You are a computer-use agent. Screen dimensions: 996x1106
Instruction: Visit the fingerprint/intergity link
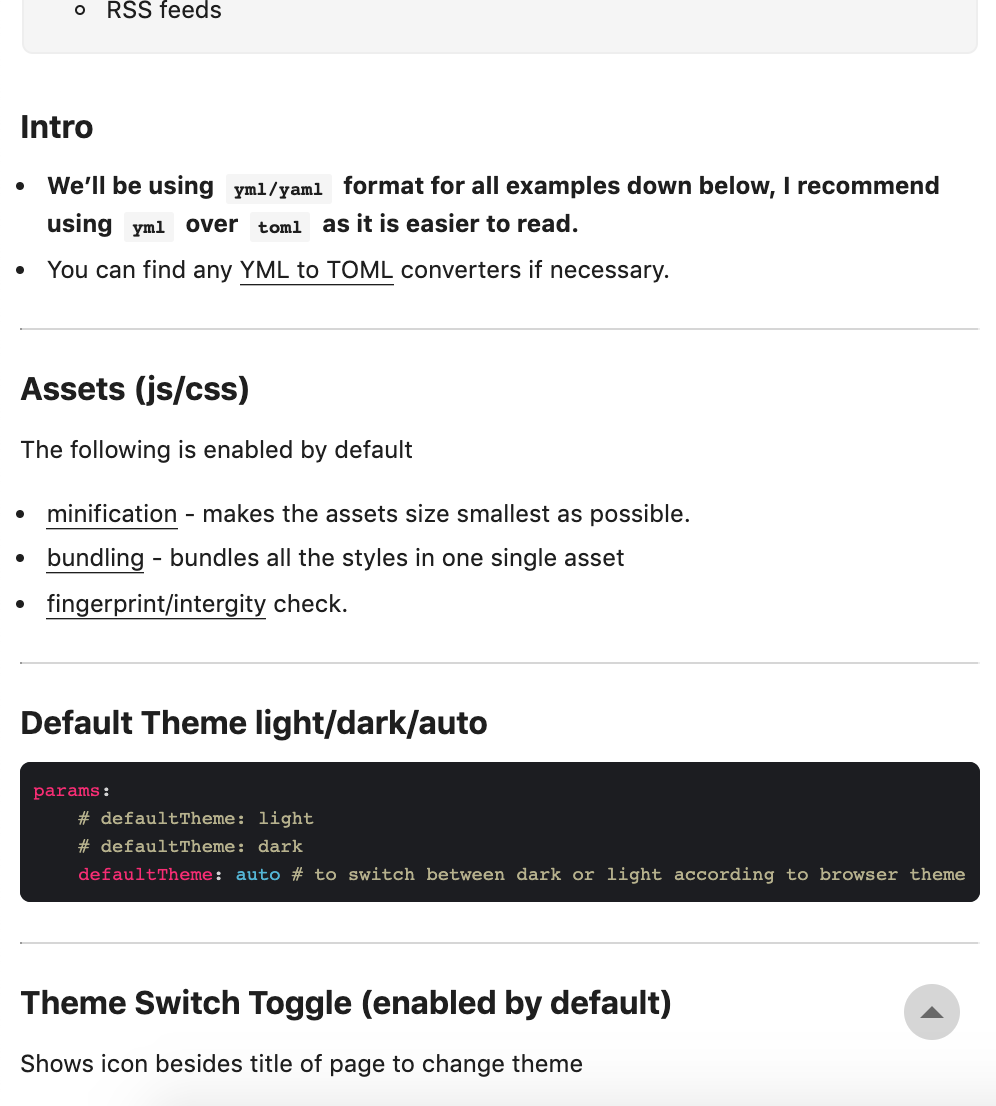(x=156, y=604)
